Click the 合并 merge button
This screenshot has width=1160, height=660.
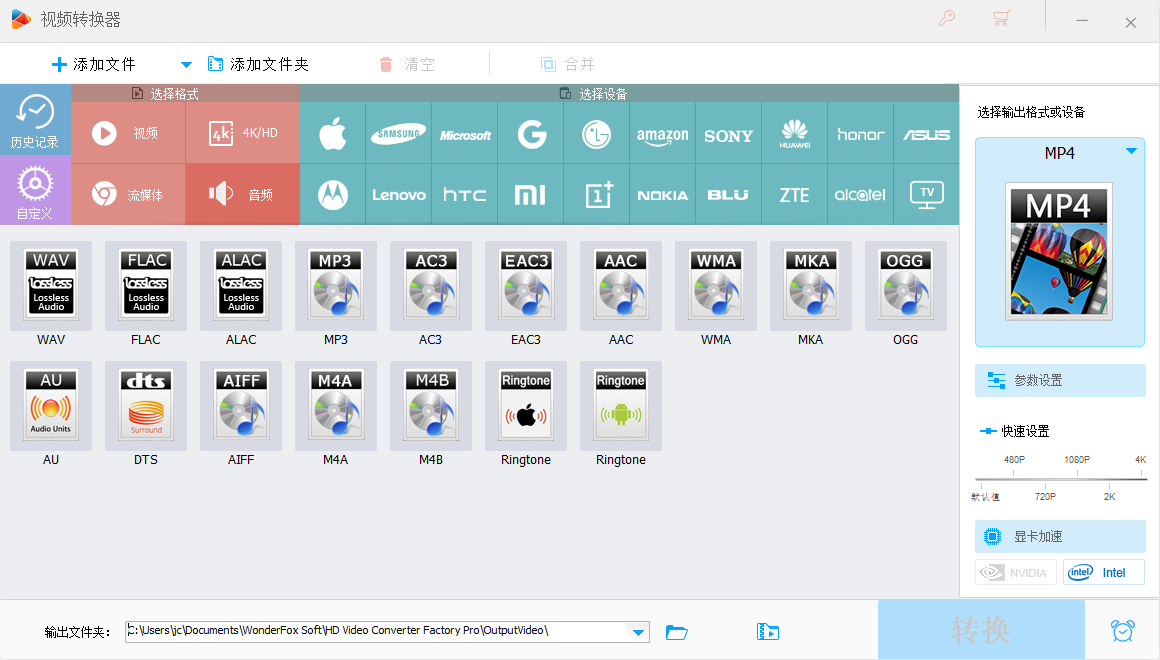[567, 64]
